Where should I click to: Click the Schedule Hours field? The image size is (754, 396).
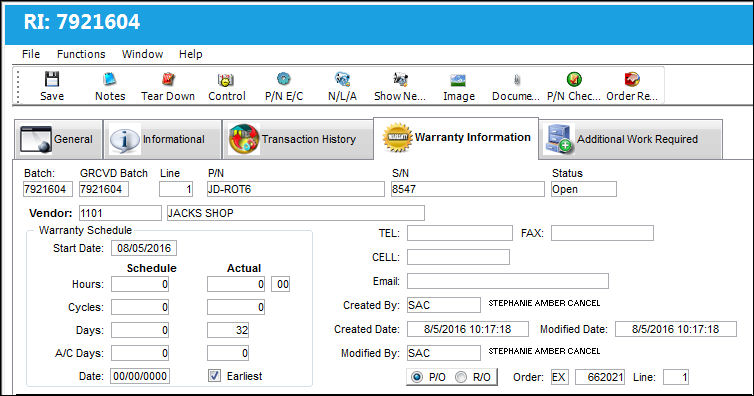[x=140, y=284]
